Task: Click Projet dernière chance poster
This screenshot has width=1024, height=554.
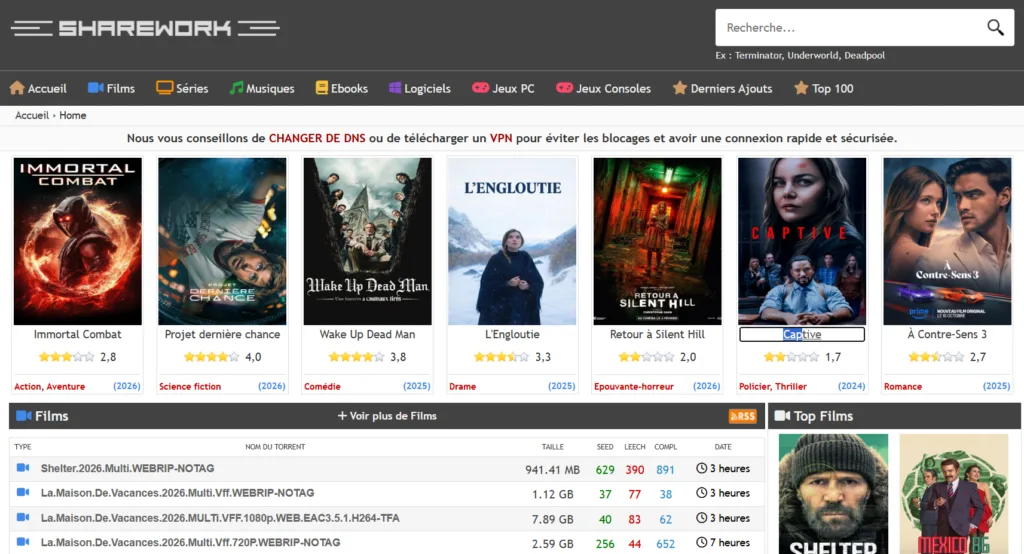Action: (222, 241)
